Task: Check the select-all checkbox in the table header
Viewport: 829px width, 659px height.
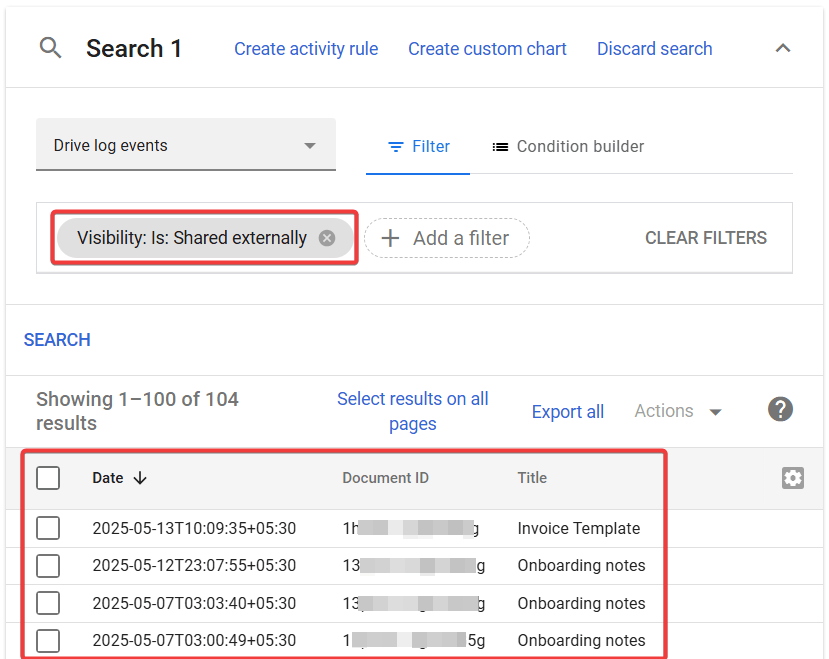Action: (48, 478)
